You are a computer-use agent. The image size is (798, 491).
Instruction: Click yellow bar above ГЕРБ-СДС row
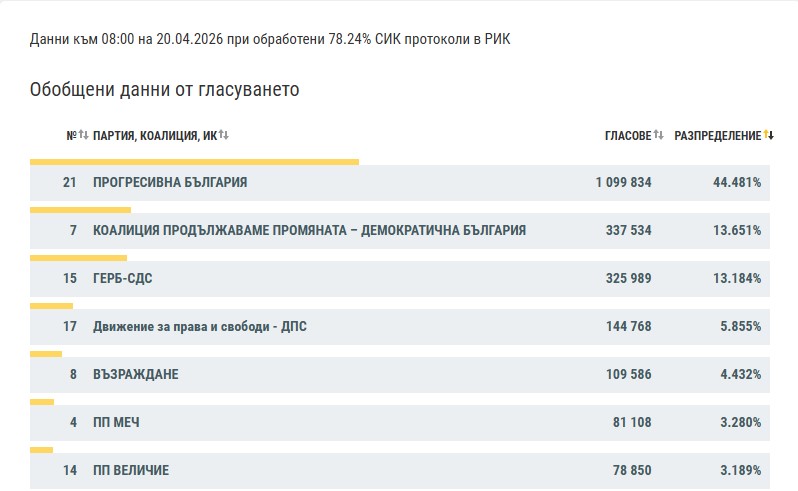(78, 257)
